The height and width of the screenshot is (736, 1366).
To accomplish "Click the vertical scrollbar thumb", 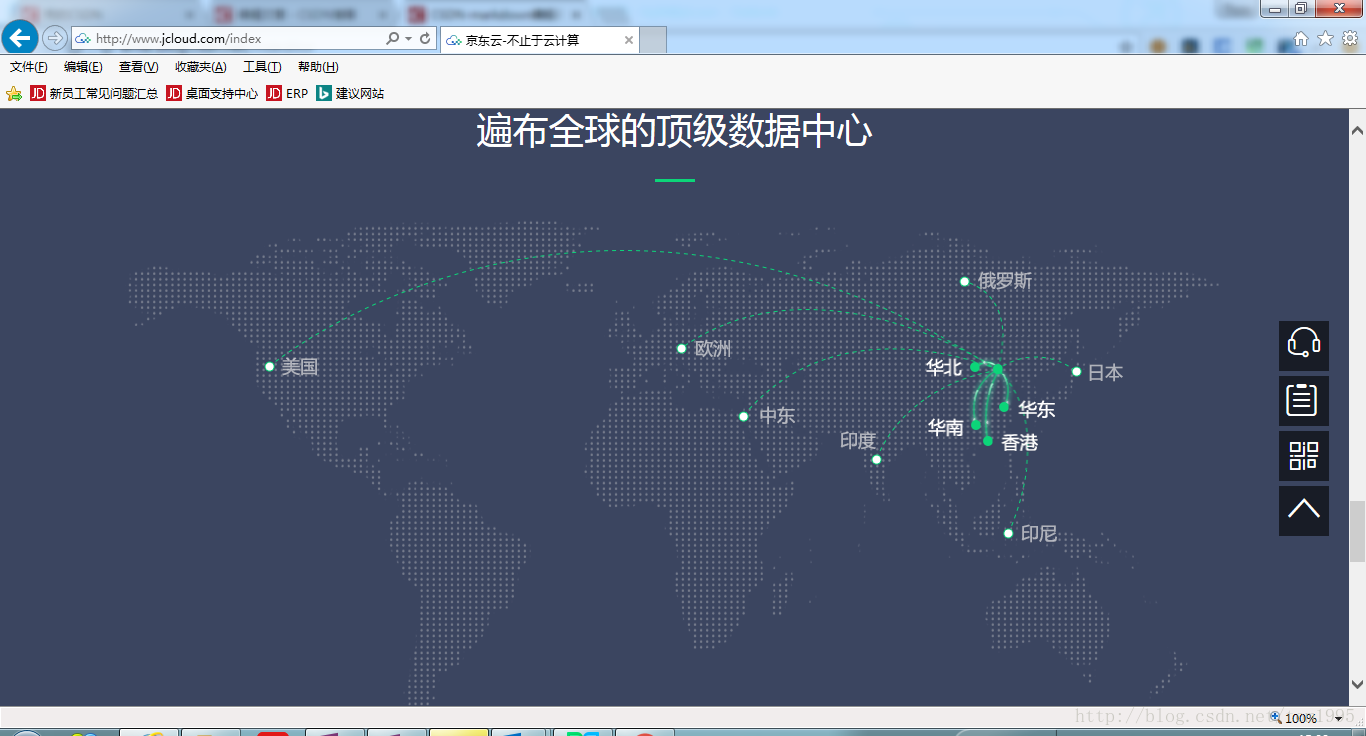I will click(1357, 531).
